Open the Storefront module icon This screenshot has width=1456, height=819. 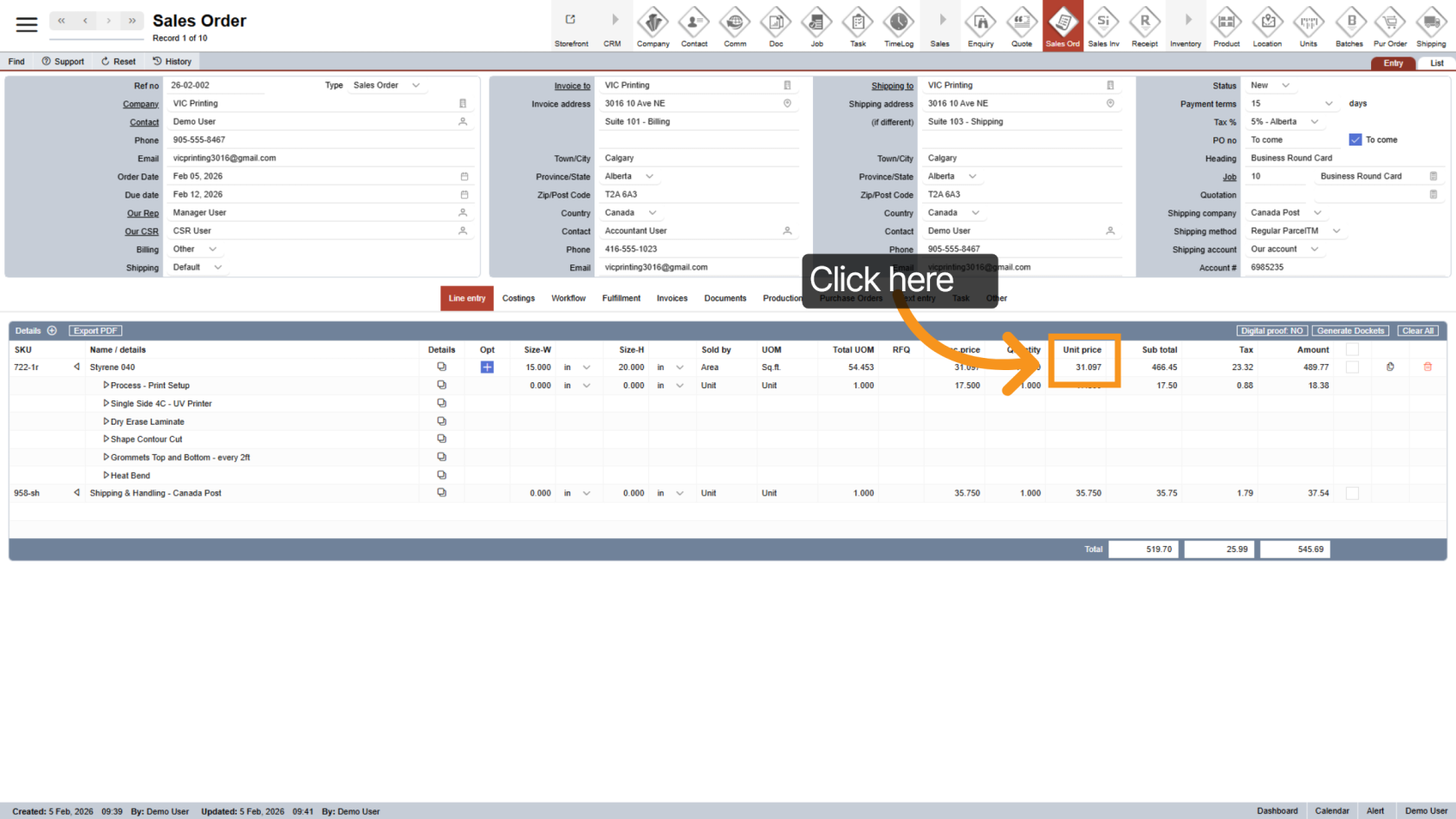(x=571, y=26)
